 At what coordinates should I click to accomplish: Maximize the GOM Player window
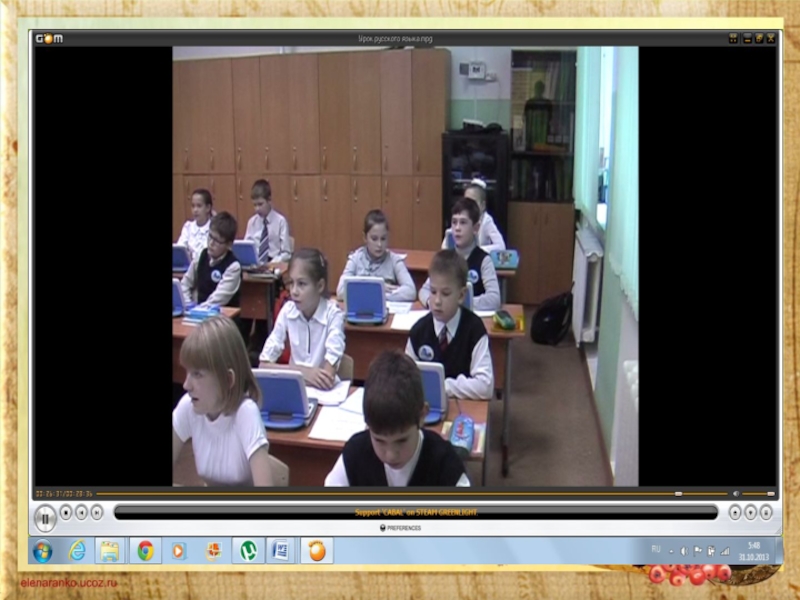(759, 38)
